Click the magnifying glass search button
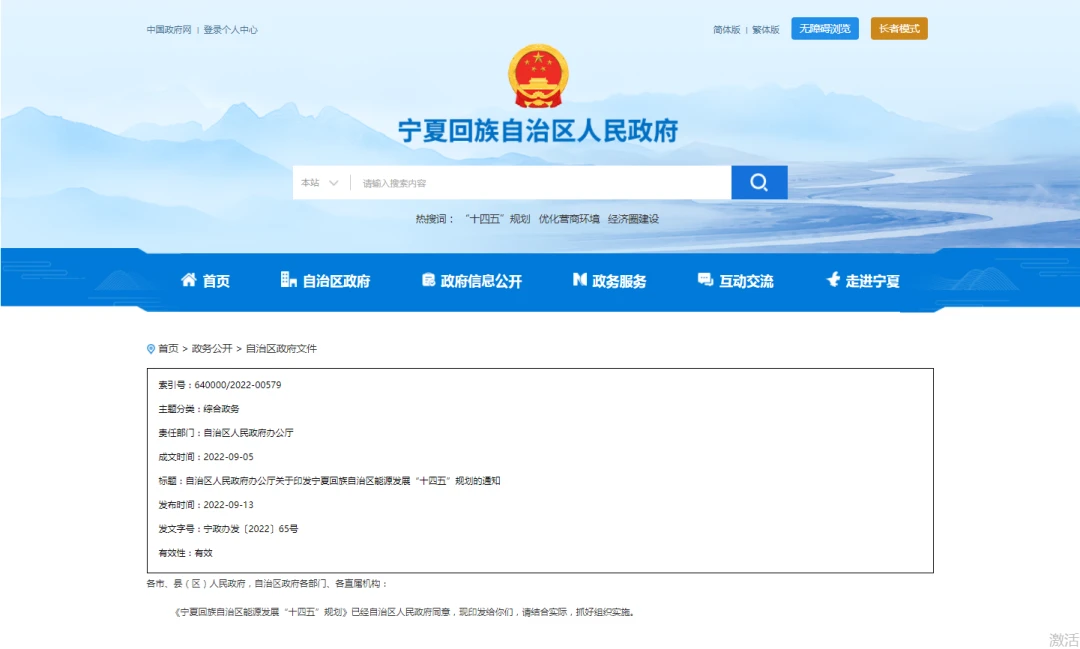 759,183
